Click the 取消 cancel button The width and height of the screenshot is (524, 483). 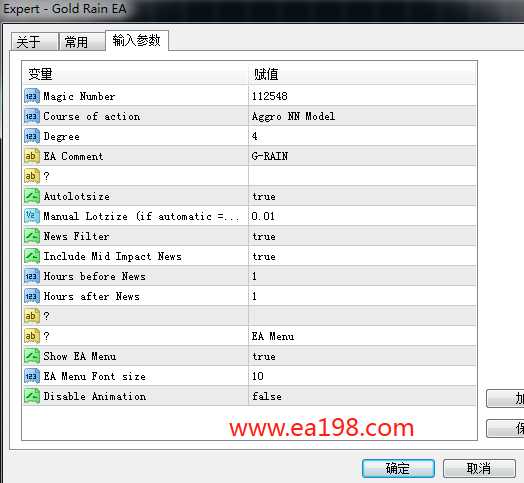pyautogui.click(x=479, y=468)
